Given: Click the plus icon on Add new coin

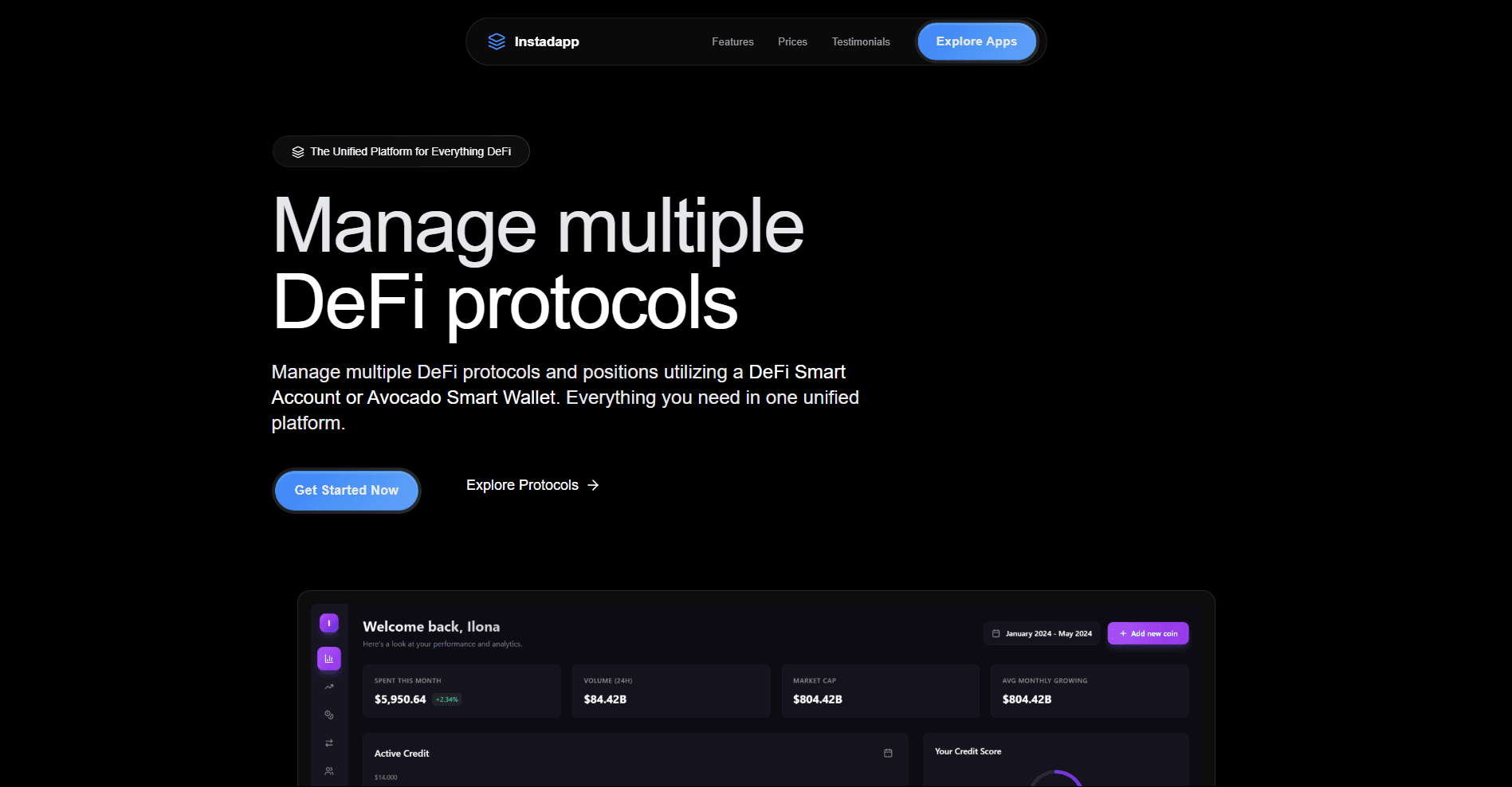Looking at the screenshot, I should coord(1123,633).
